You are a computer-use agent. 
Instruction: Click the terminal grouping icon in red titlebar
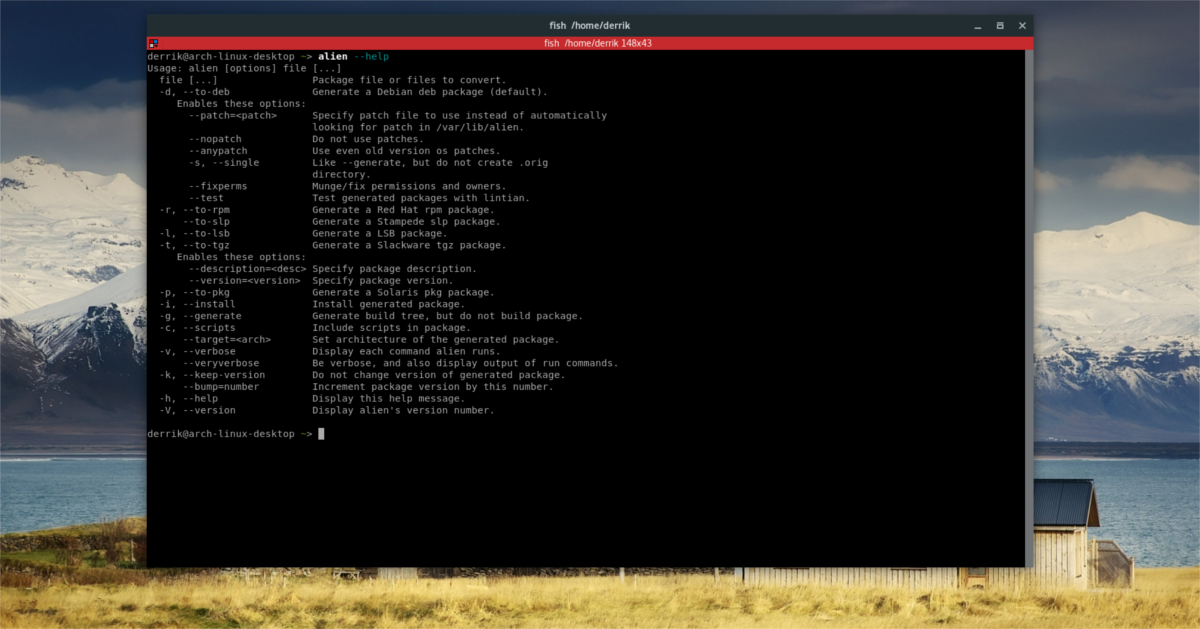point(153,43)
